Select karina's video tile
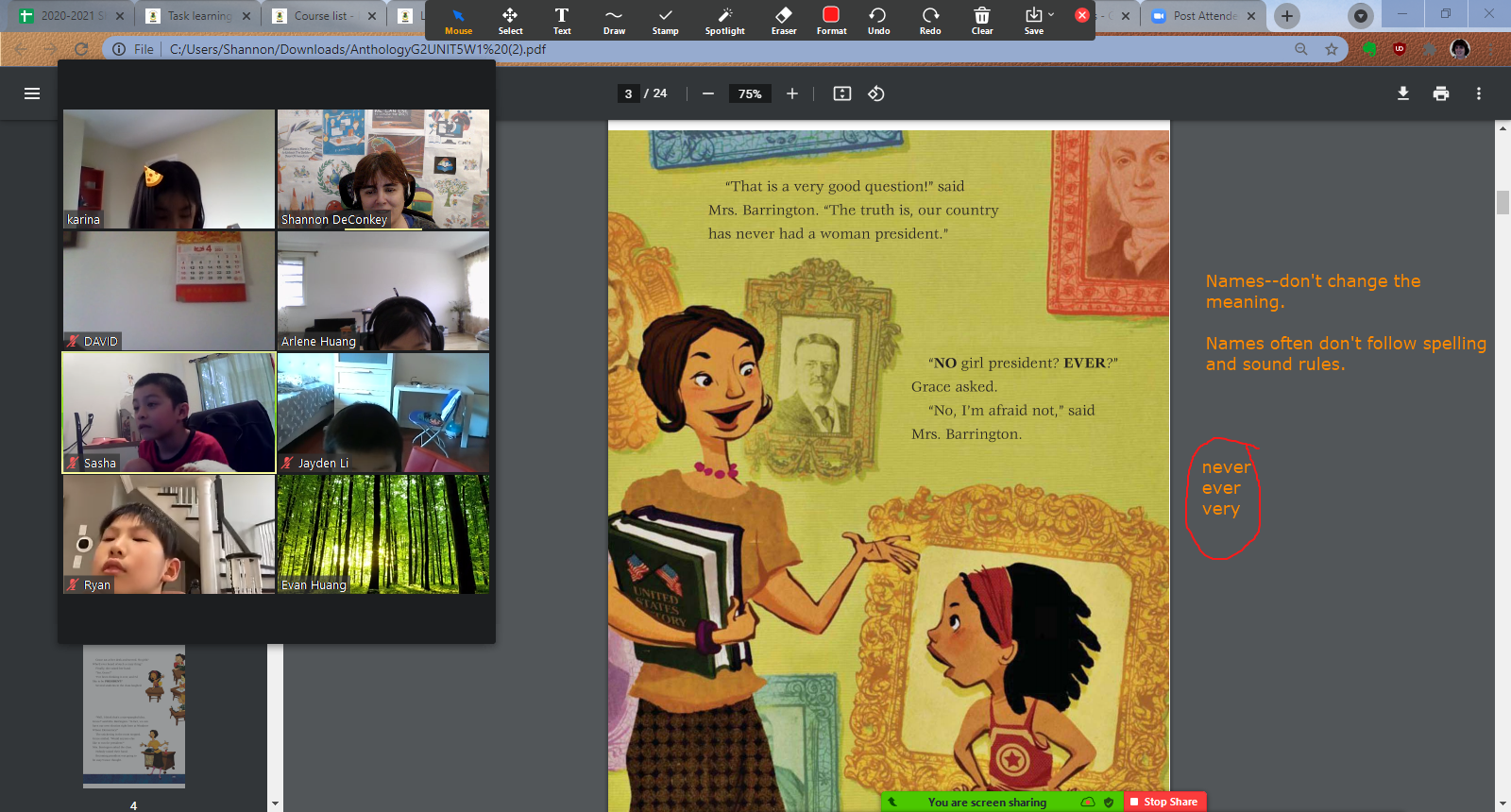This screenshot has width=1511, height=812. tap(169, 169)
